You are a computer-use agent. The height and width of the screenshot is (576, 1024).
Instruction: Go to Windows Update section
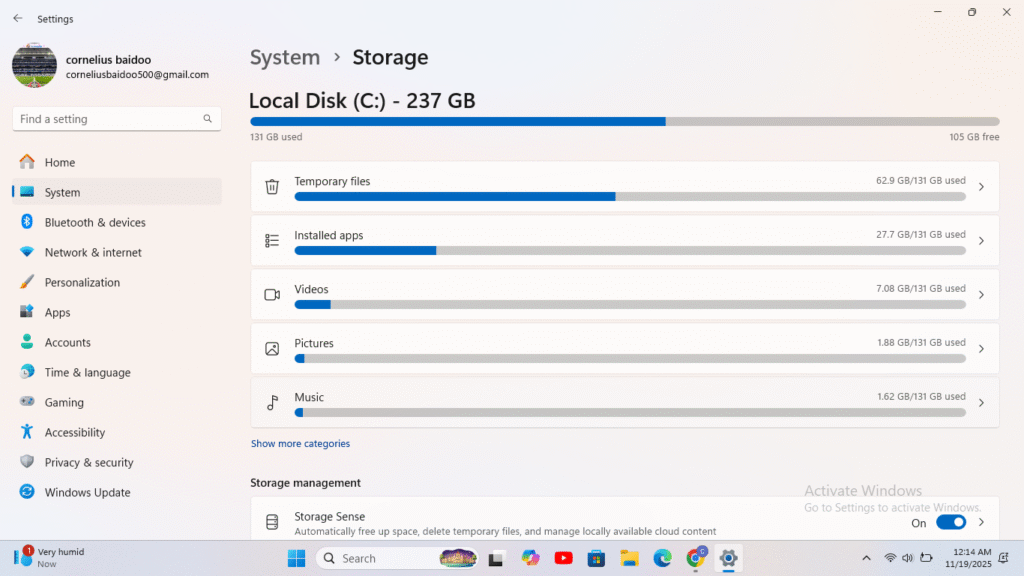pos(87,492)
